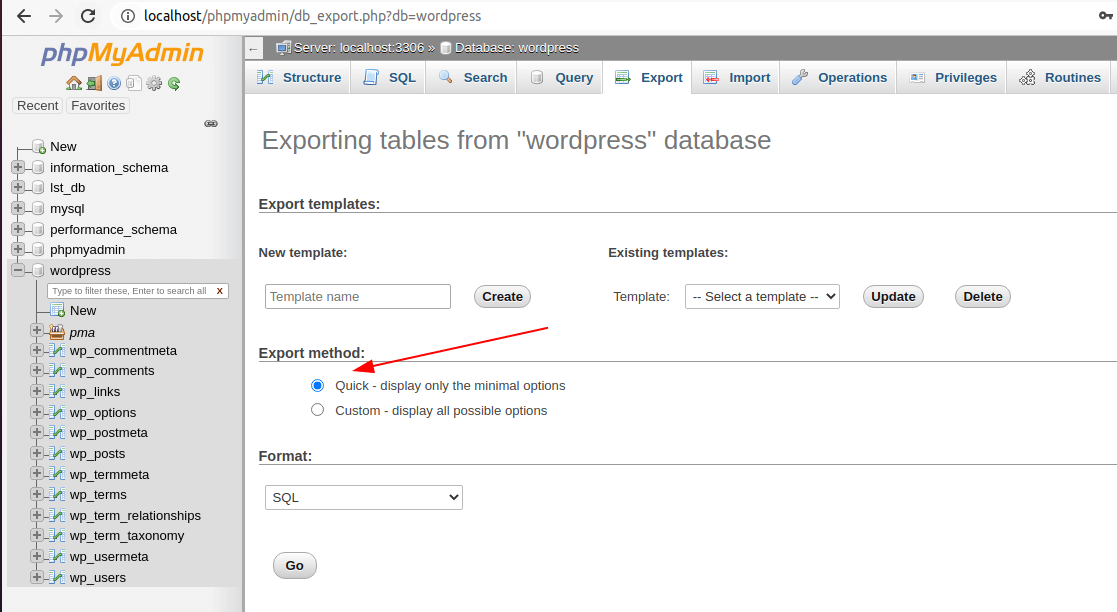The height and width of the screenshot is (612, 1117).
Task: Open the wp_termmeta table
Action: [x=110, y=474]
